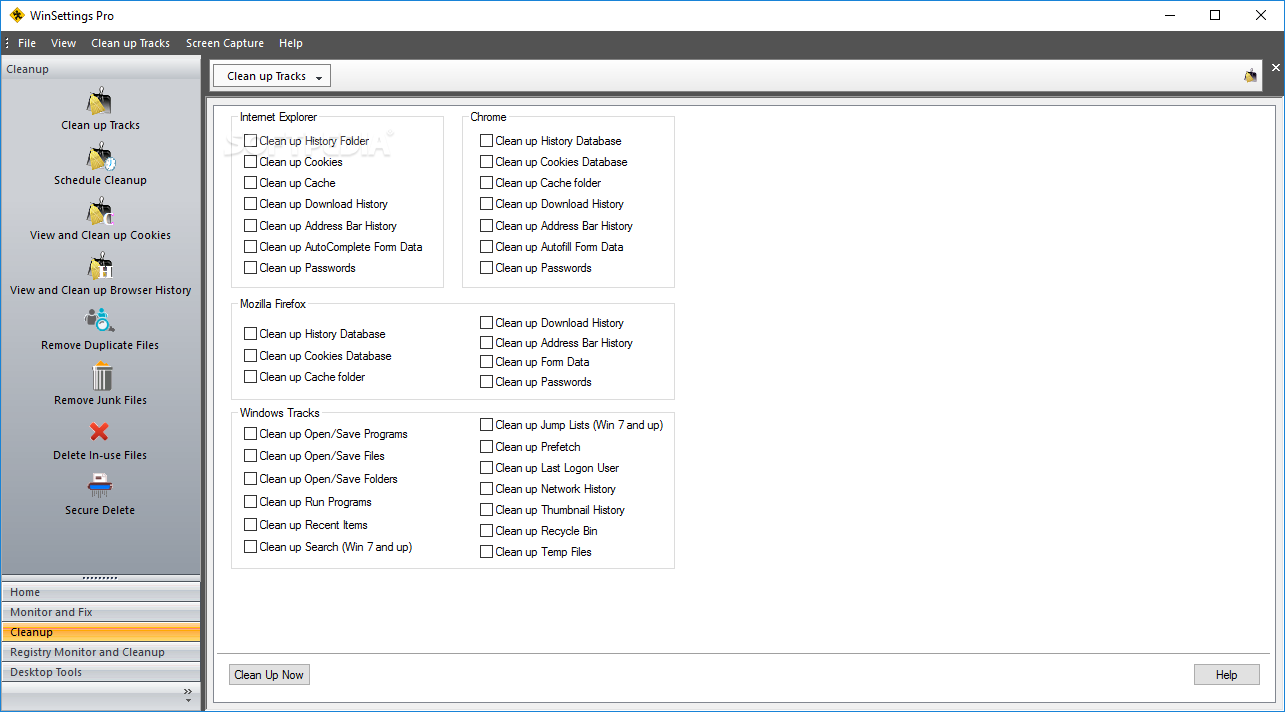Image resolution: width=1285 pixels, height=712 pixels.
Task: Open the File menu
Action: click(27, 43)
